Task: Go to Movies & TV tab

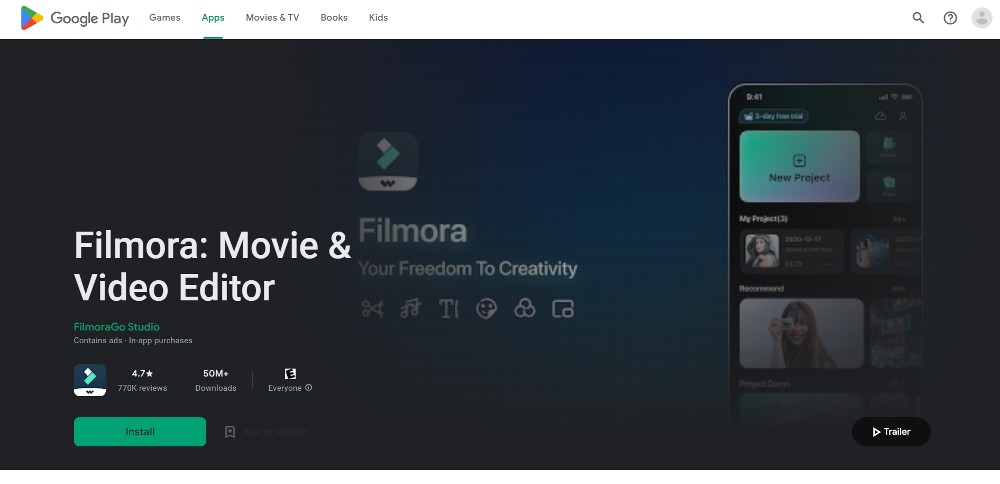Action: click(x=272, y=18)
